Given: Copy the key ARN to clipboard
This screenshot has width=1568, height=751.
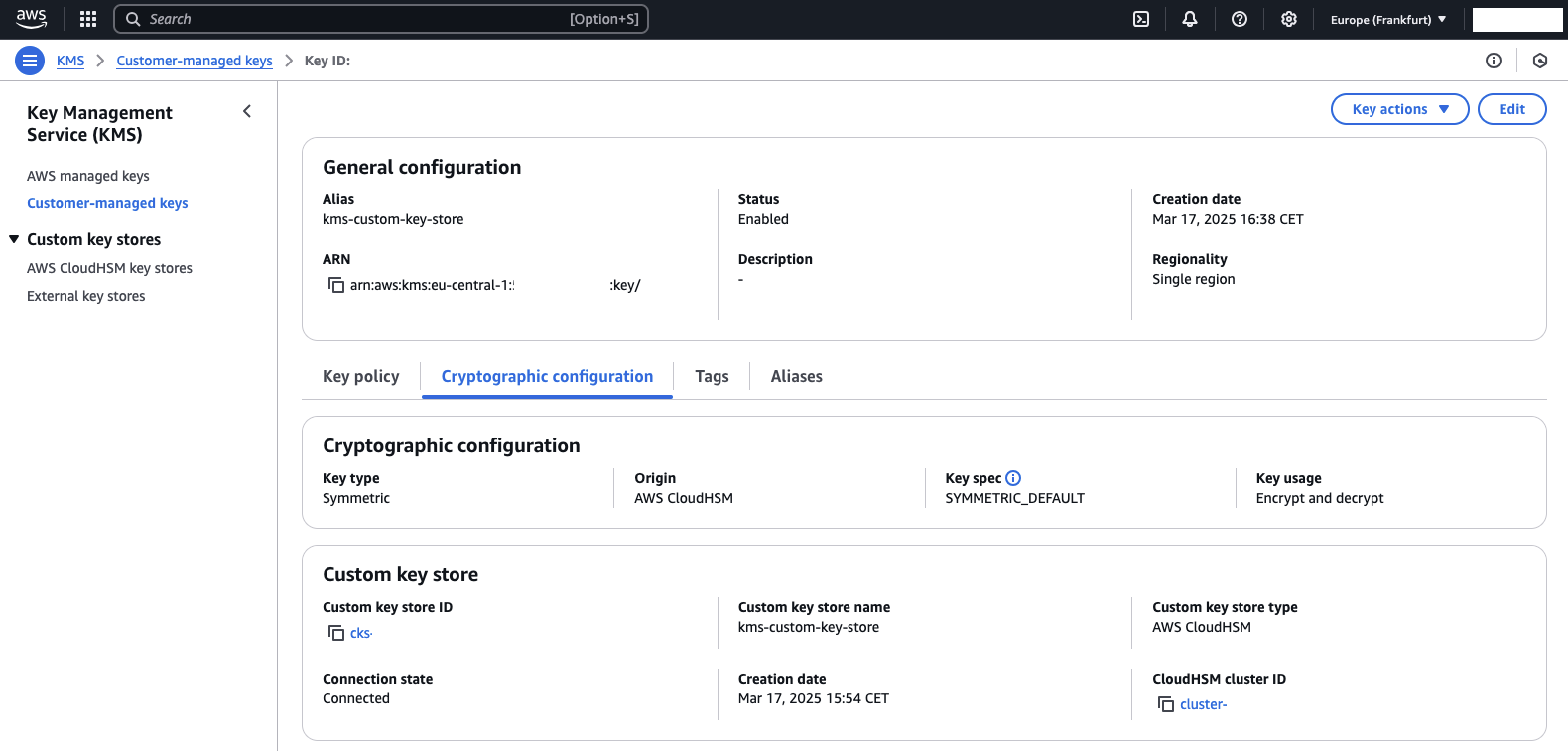Looking at the screenshot, I should 336,285.
